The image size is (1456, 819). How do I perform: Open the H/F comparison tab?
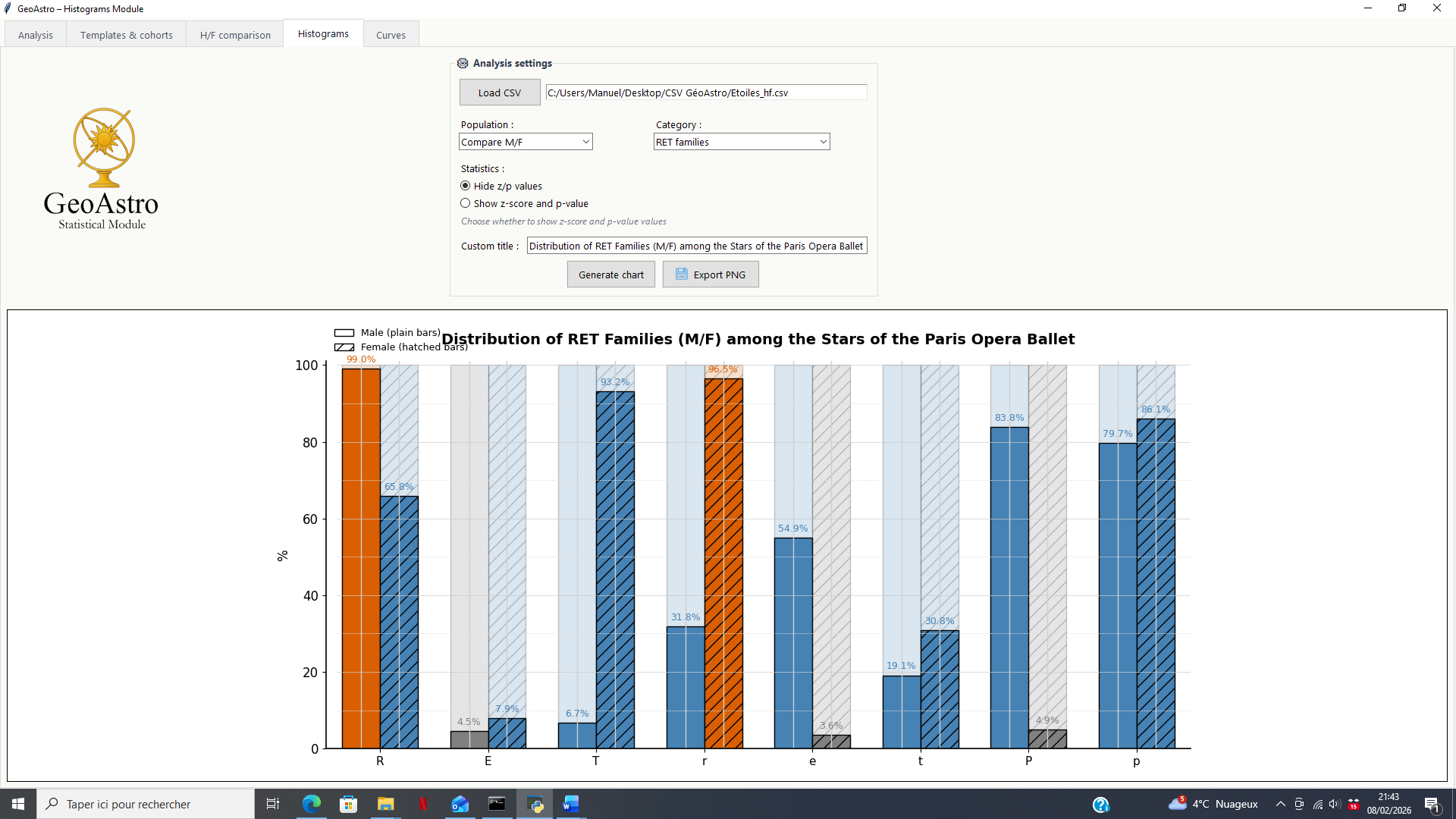[x=235, y=35]
